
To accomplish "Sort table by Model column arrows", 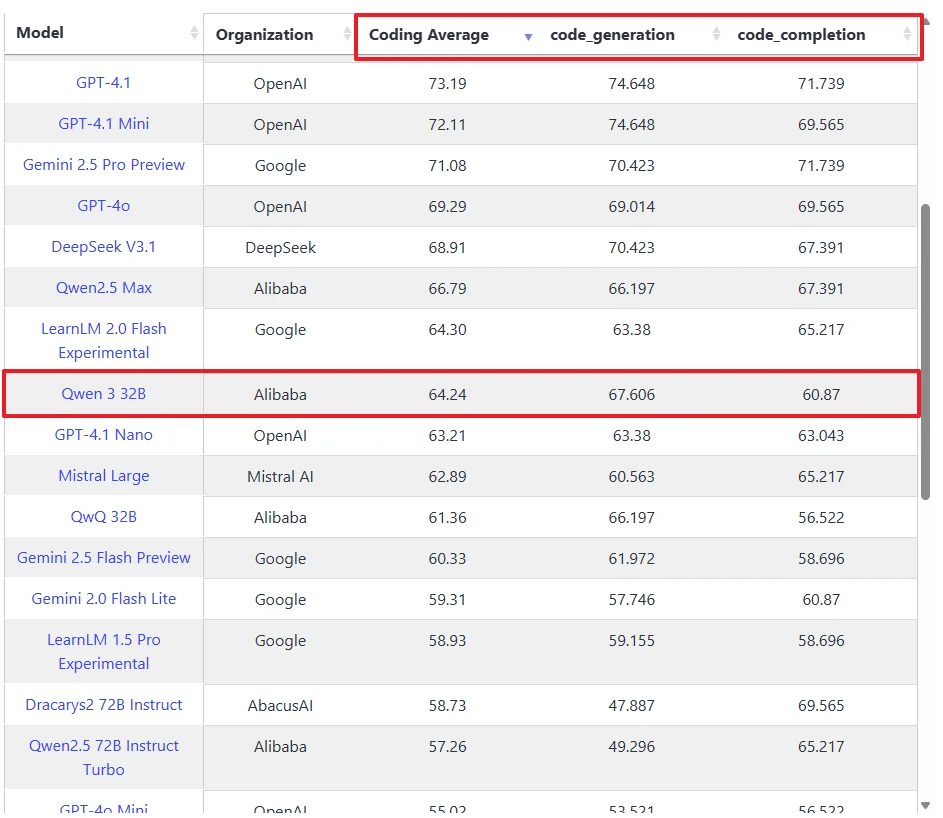I will tap(194, 32).
